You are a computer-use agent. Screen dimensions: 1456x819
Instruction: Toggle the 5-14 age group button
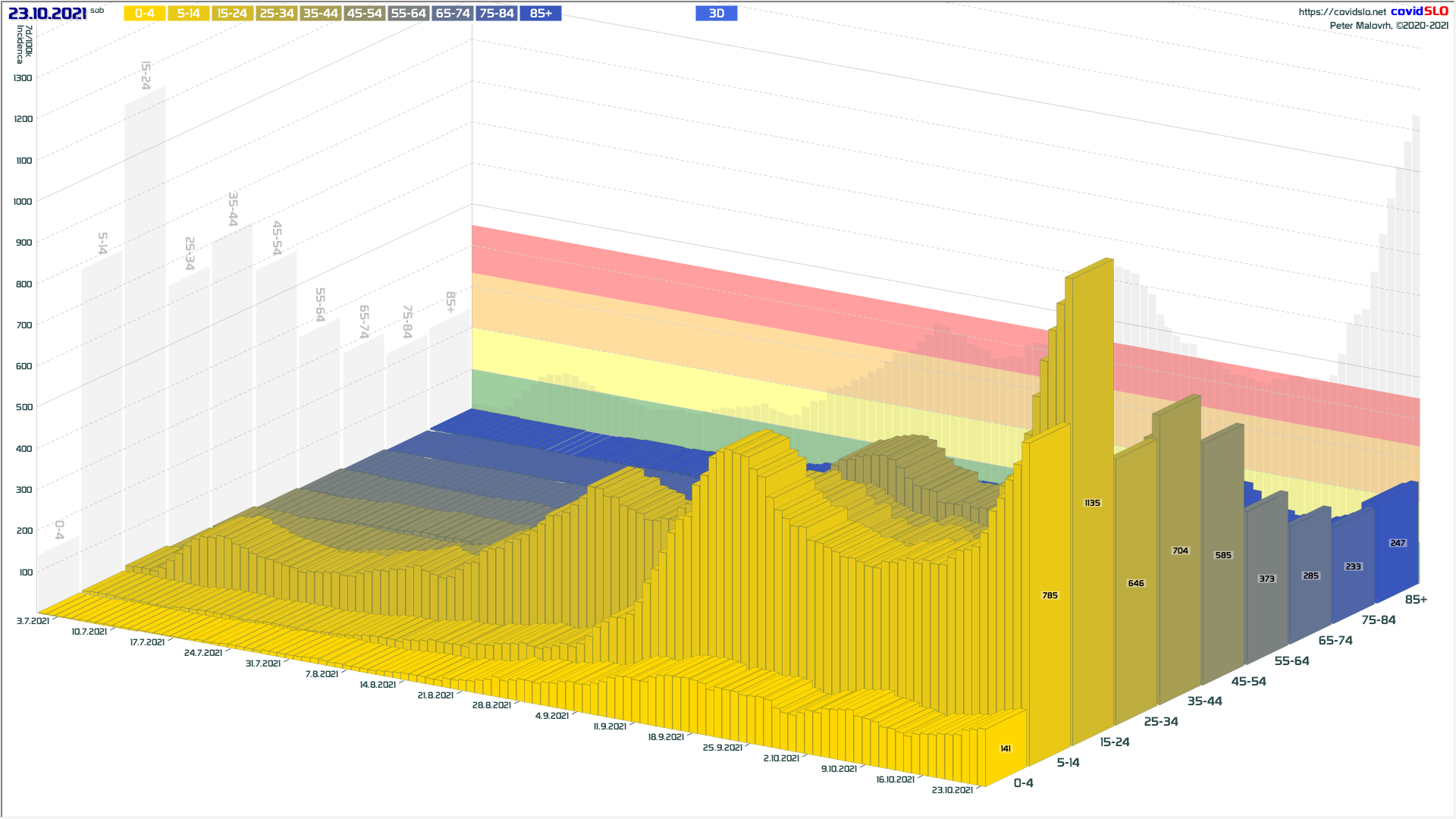[188, 14]
